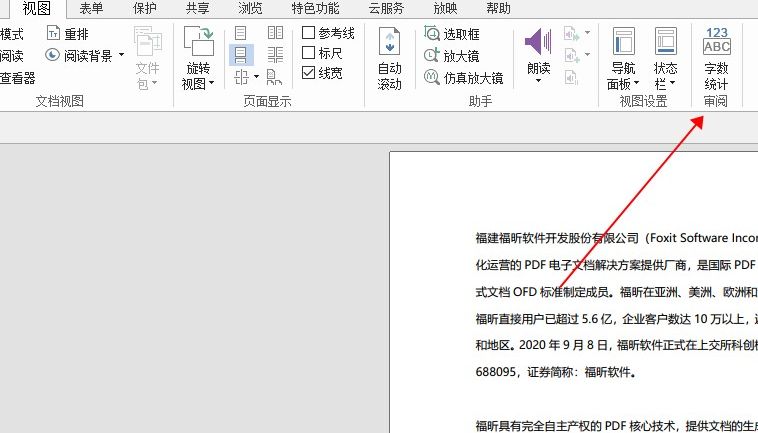Image resolution: width=758 pixels, height=433 pixels.
Task: Click document text line starting 福建福昕软件开发股份有限公司
Action: [616, 238]
